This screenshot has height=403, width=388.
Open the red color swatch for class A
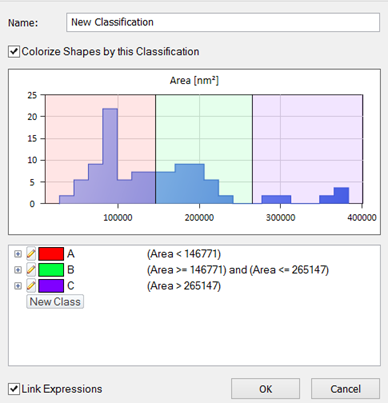tap(51, 254)
